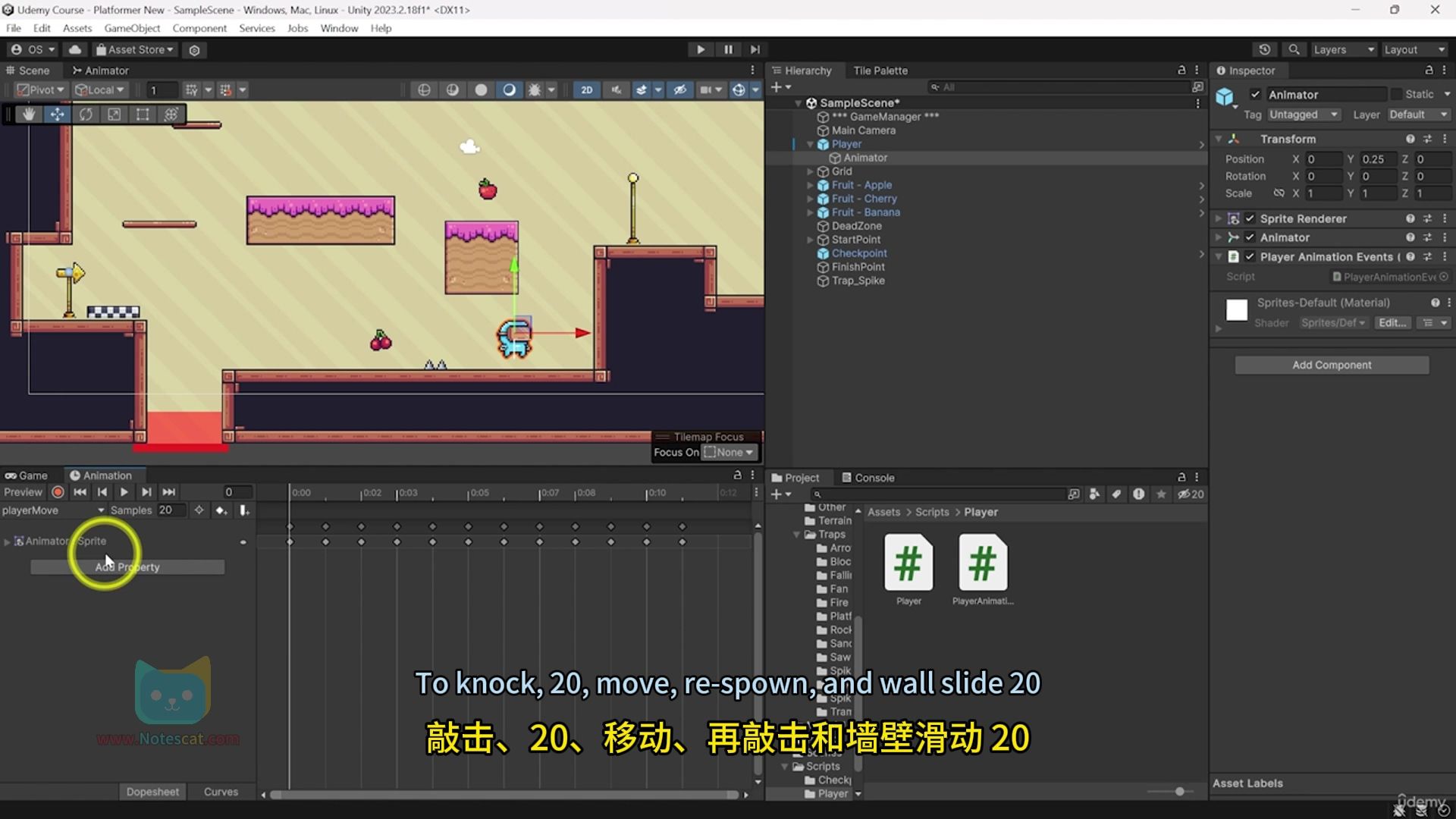Open the Layers dropdown
1456x819 pixels.
click(x=1343, y=49)
